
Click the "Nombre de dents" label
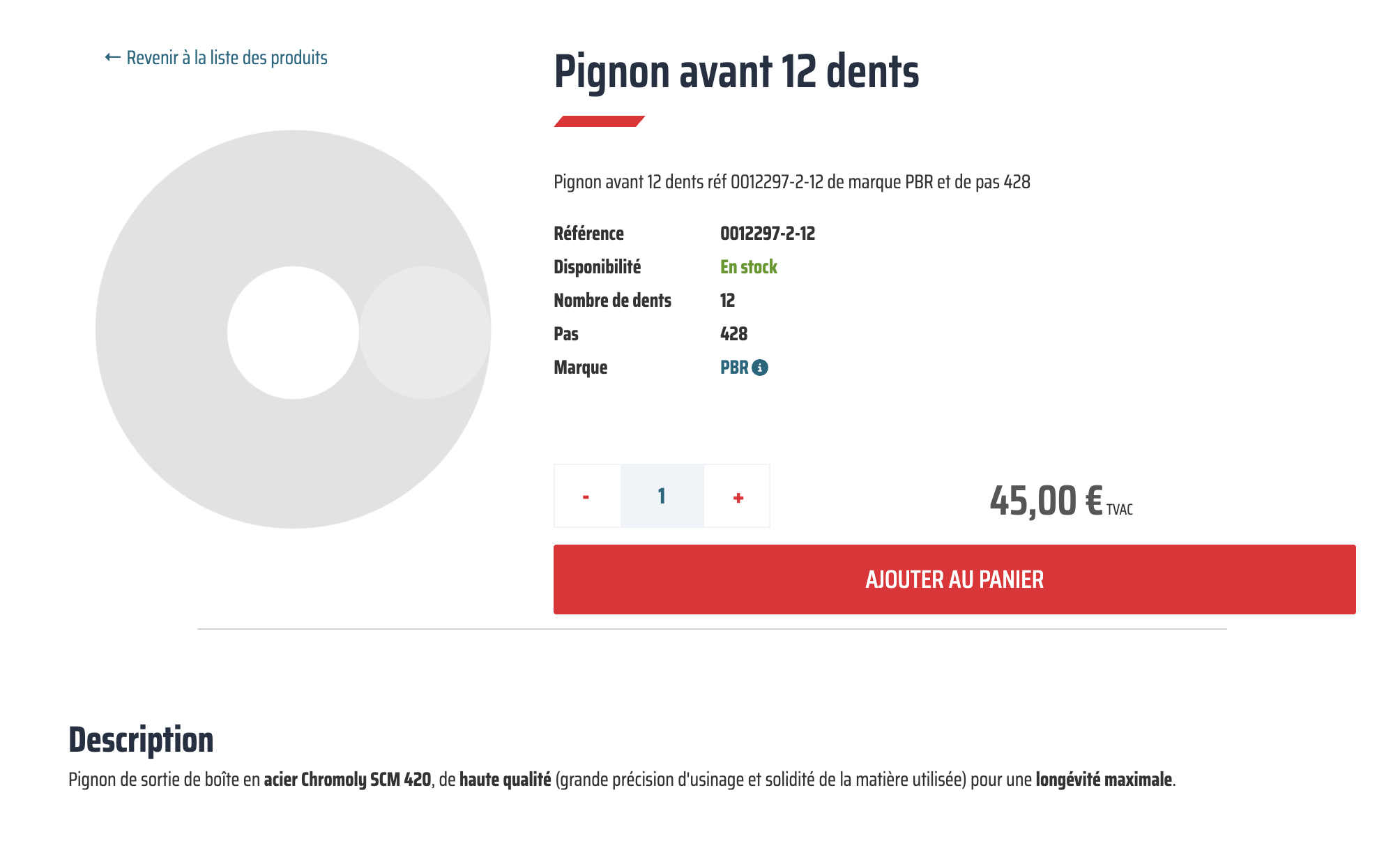(x=612, y=301)
